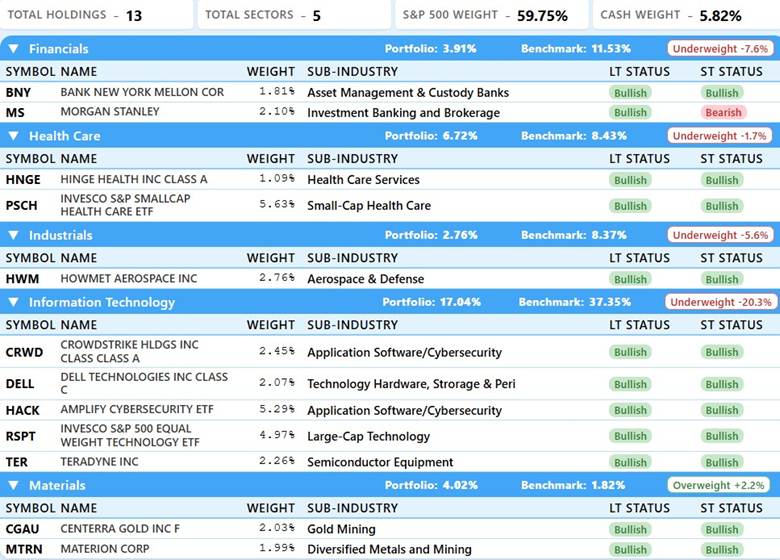
Task: Select the MS symbol
Action: click(15, 112)
